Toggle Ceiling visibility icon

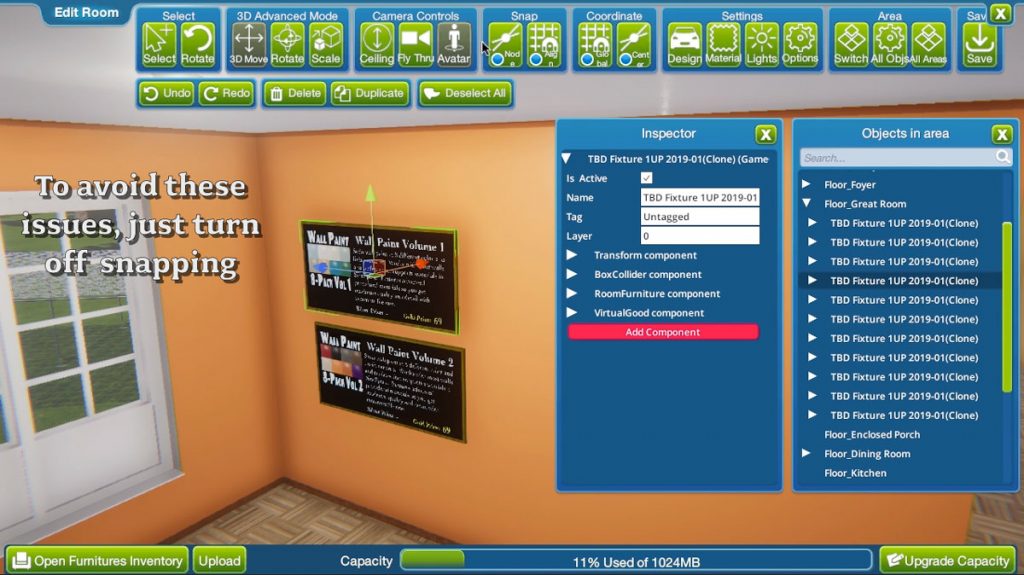pos(377,44)
